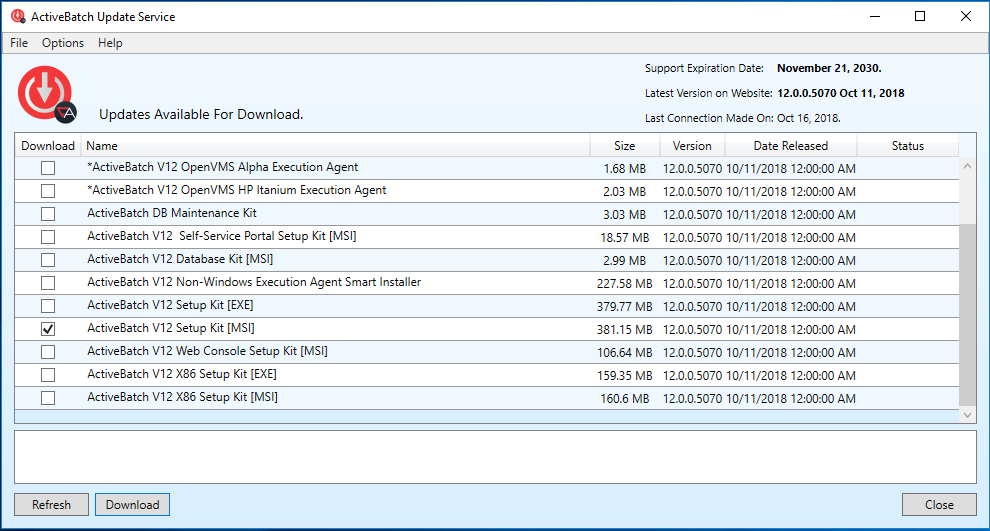Click the '381.15 MB' size cell

pos(624,330)
